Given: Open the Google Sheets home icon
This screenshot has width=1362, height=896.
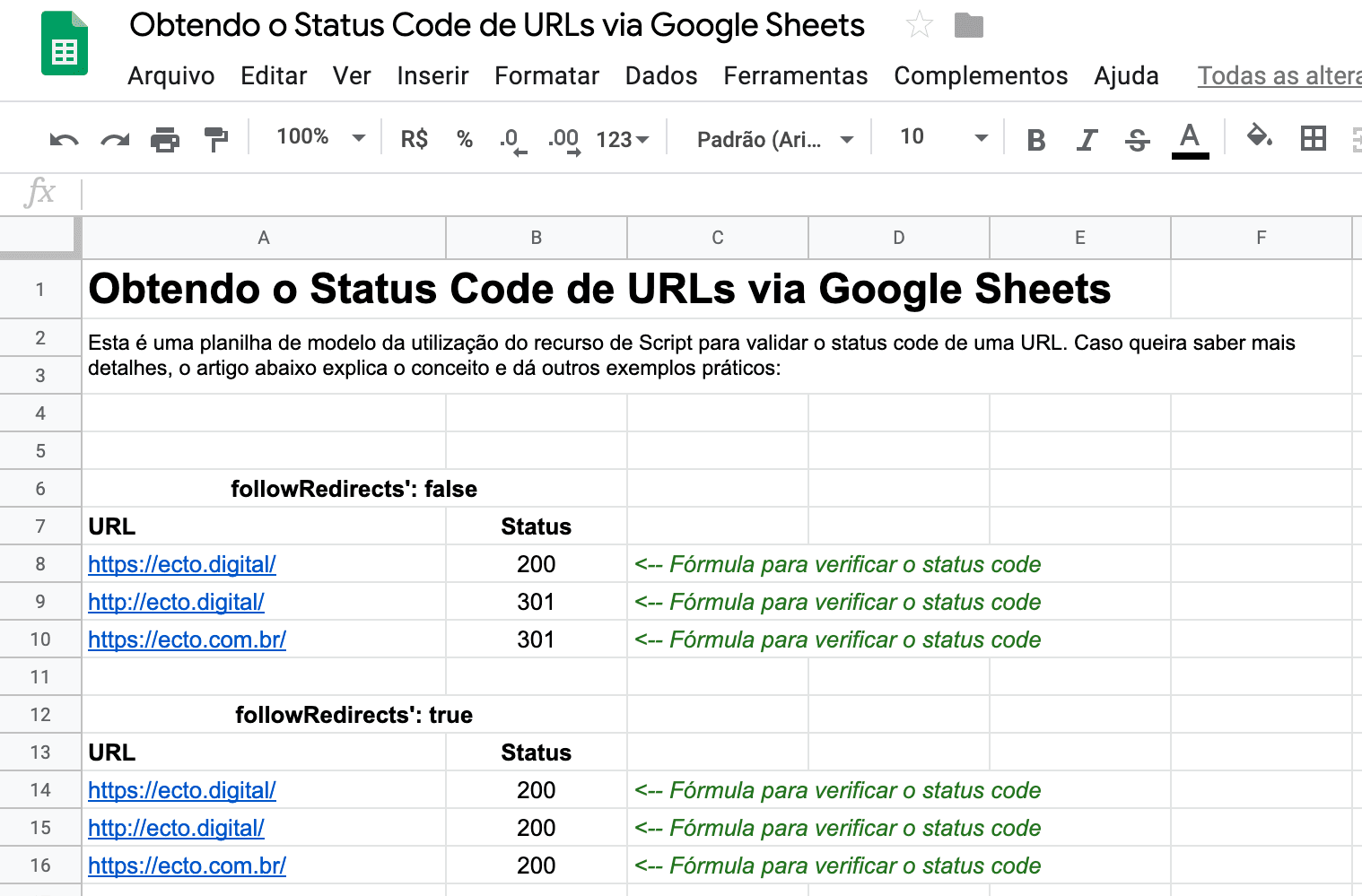Looking at the screenshot, I should pyautogui.click(x=65, y=44).
